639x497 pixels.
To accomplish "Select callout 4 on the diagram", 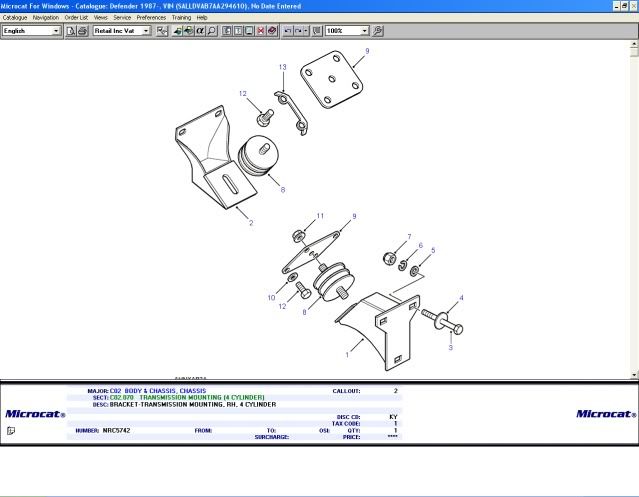I will pos(461,298).
